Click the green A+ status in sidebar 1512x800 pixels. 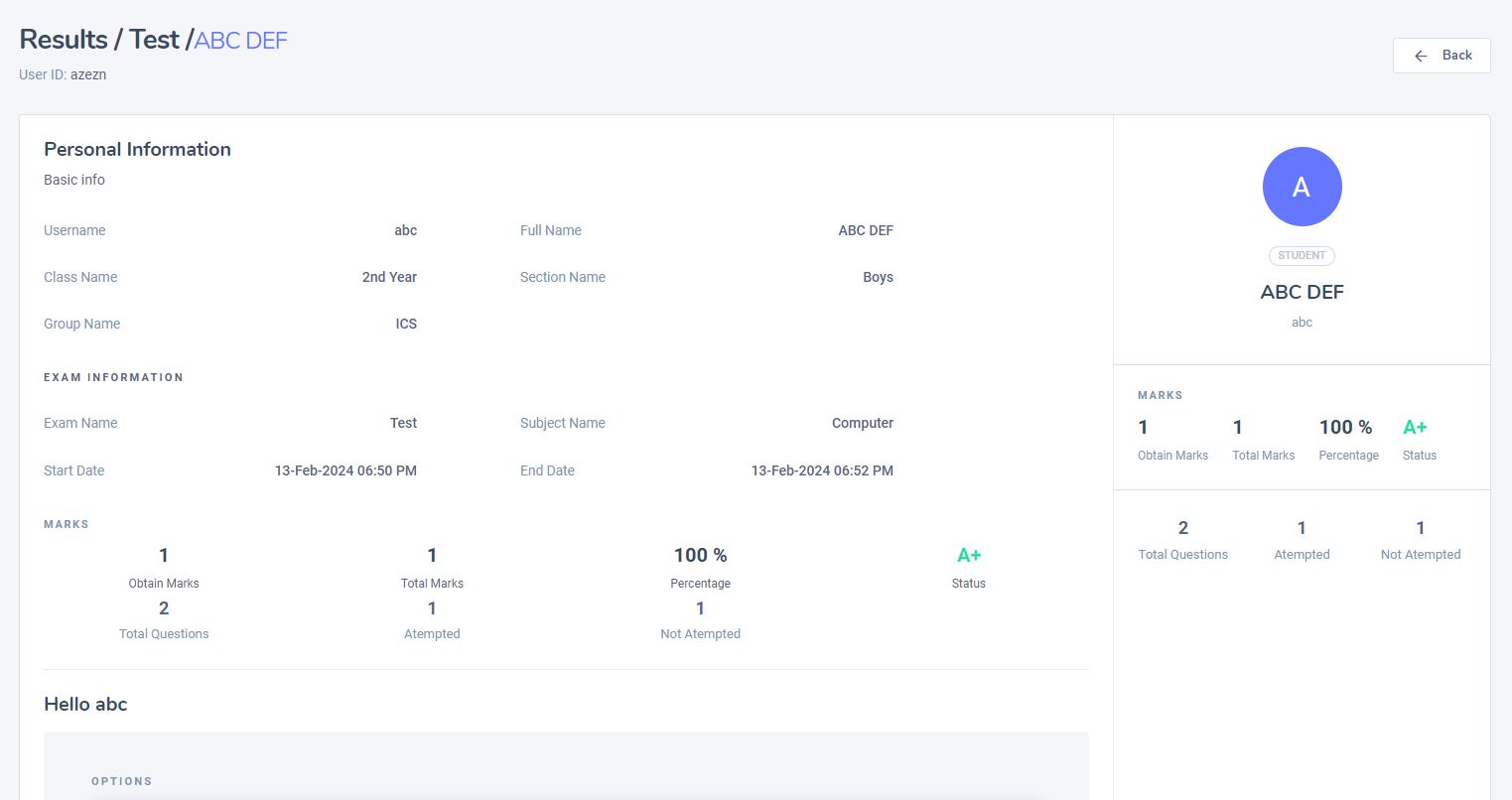[1415, 428]
